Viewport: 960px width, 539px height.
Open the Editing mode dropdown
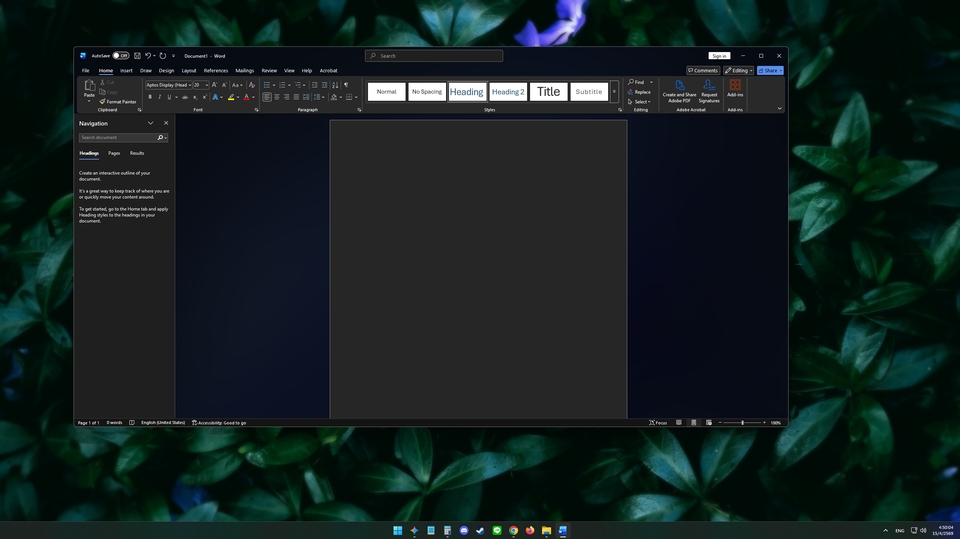[738, 71]
